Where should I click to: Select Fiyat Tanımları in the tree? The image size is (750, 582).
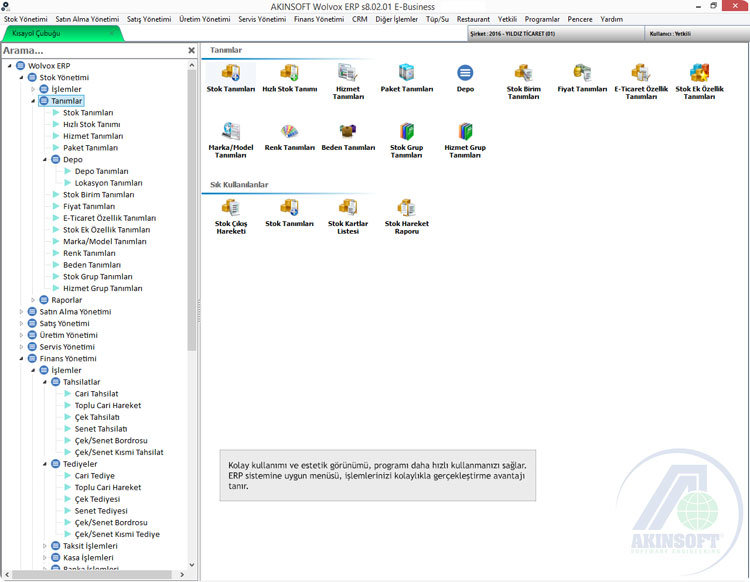pyautogui.click(x=89, y=207)
